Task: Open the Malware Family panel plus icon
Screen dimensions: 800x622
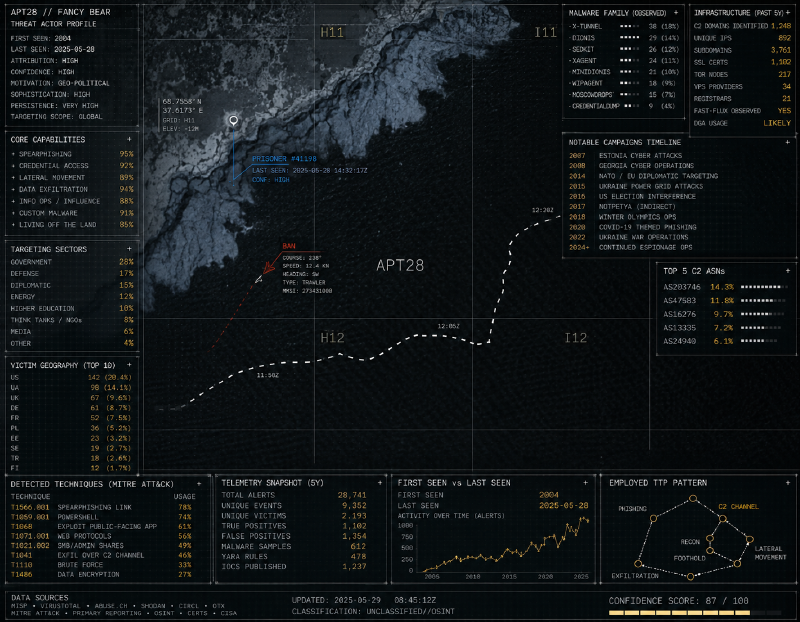Action: pos(676,13)
